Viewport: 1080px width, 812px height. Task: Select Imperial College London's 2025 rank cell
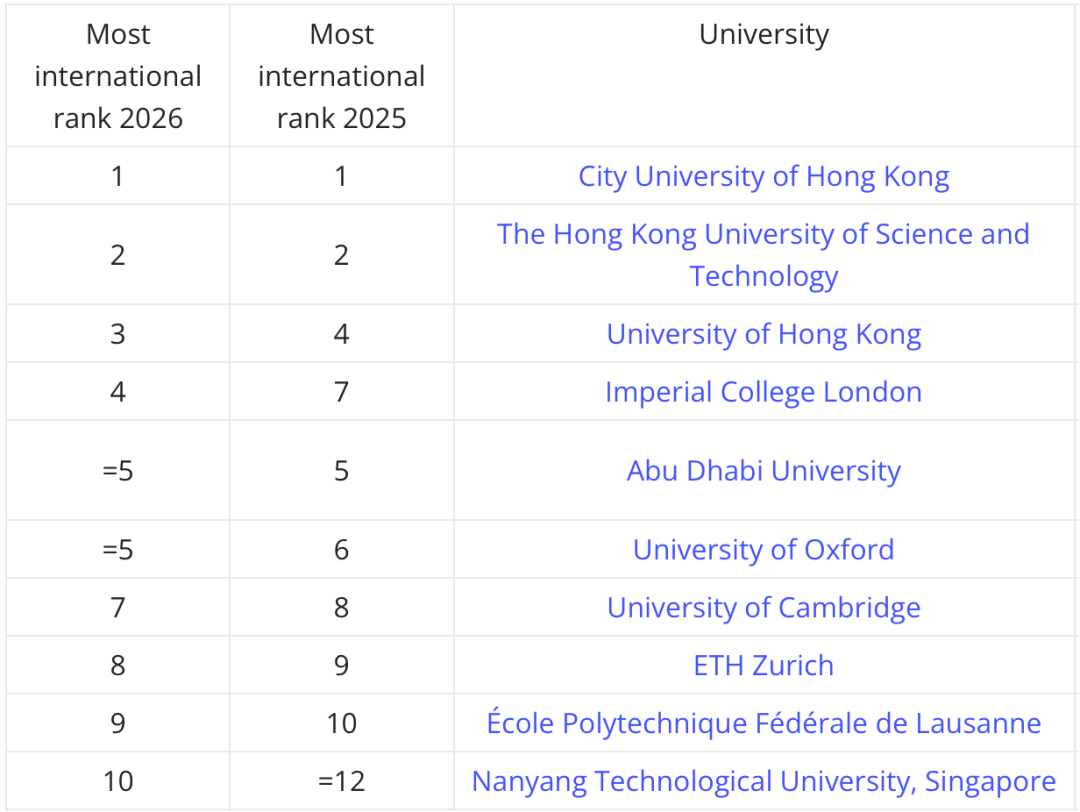coord(341,392)
